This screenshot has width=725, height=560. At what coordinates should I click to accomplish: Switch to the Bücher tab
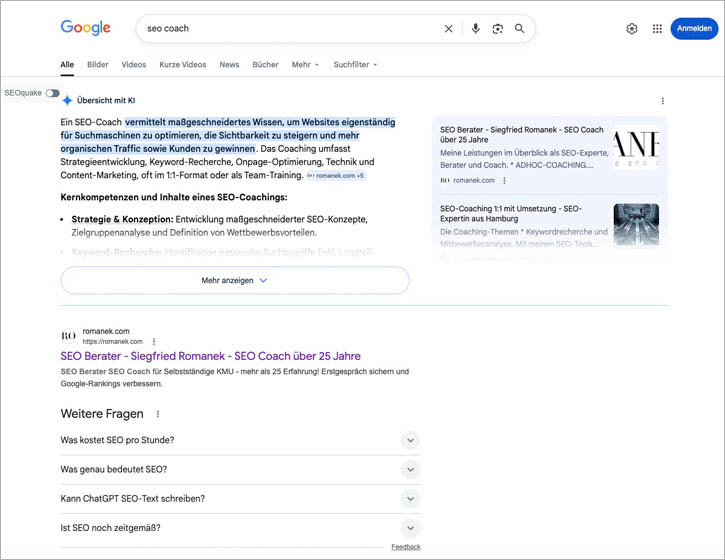coord(265,65)
